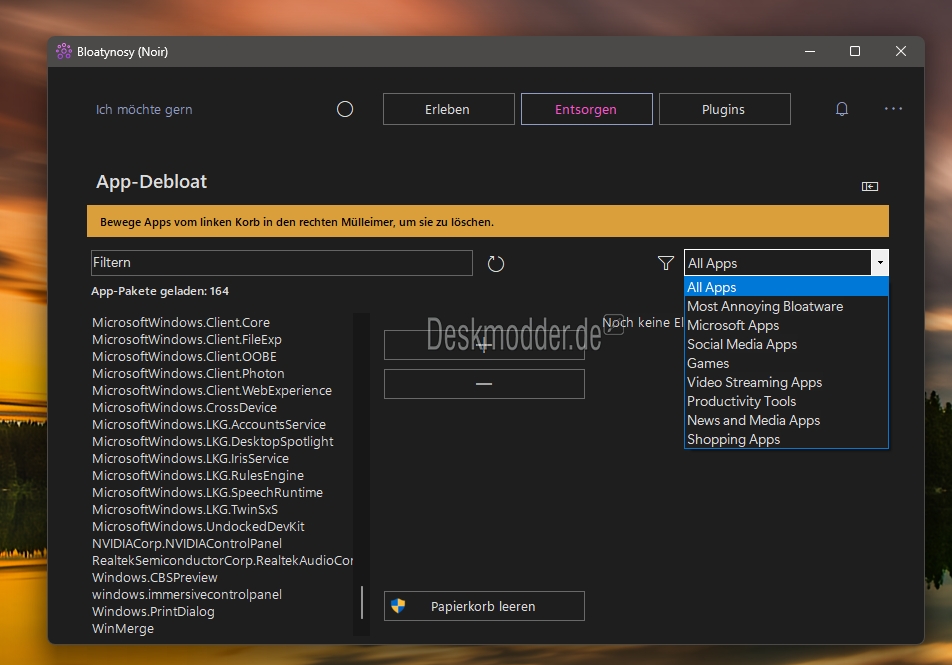This screenshot has width=952, height=665.
Task: Select MicrosoftWindows.Client.Photon entry
Action: (188, 373)
